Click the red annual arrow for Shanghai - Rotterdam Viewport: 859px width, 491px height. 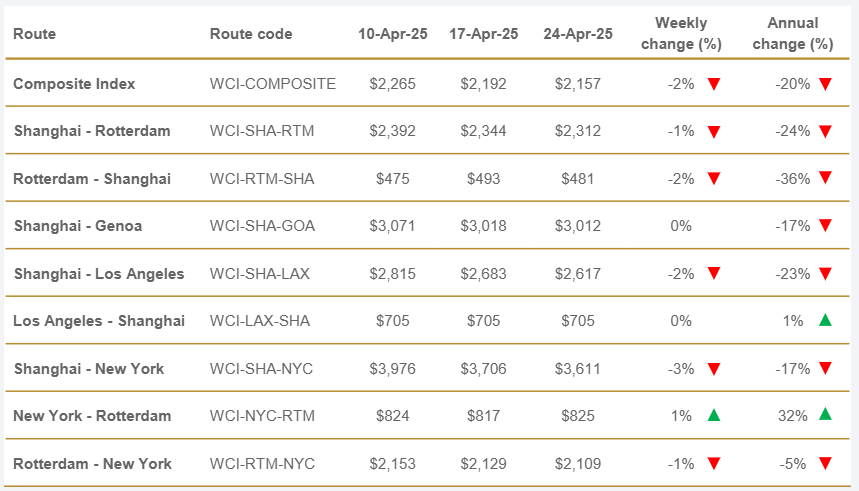[825, 131]
